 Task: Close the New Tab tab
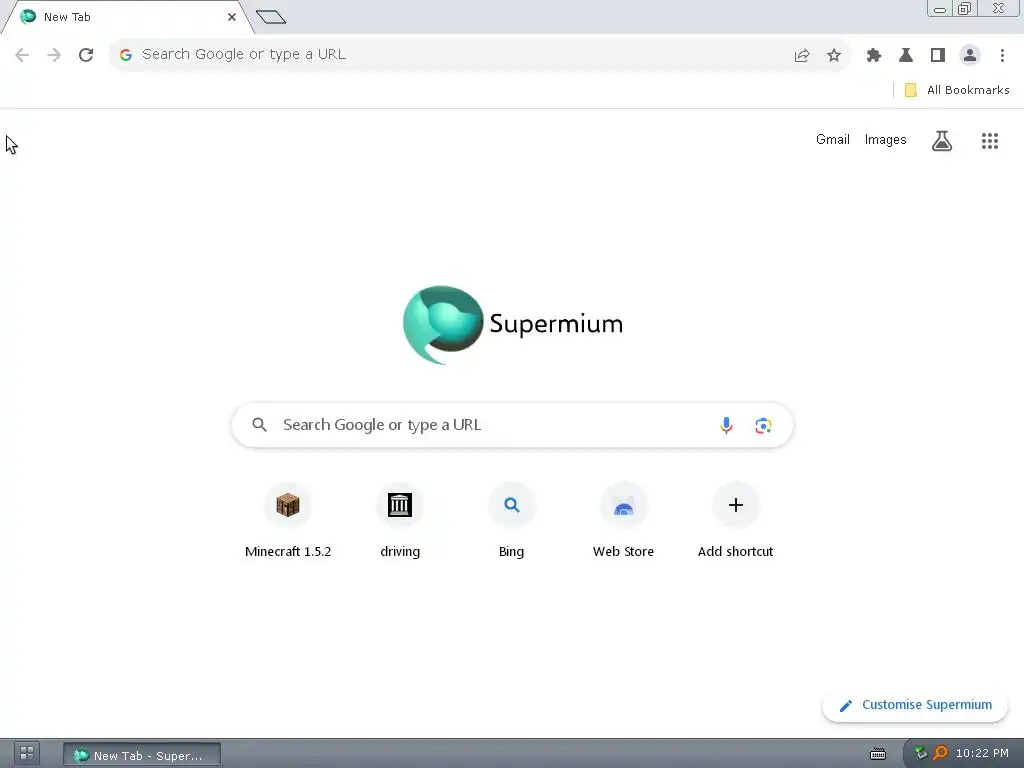pos(232,17)
